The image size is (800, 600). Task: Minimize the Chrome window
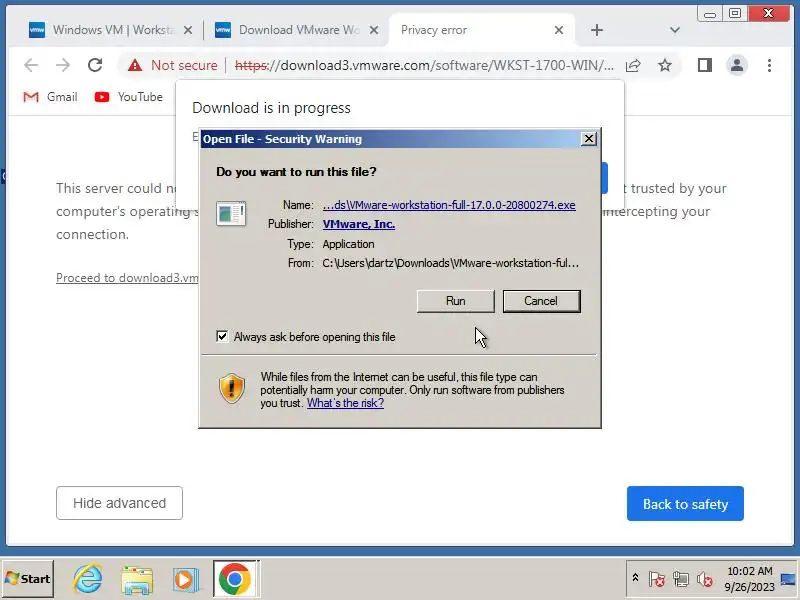coord(709,14)
